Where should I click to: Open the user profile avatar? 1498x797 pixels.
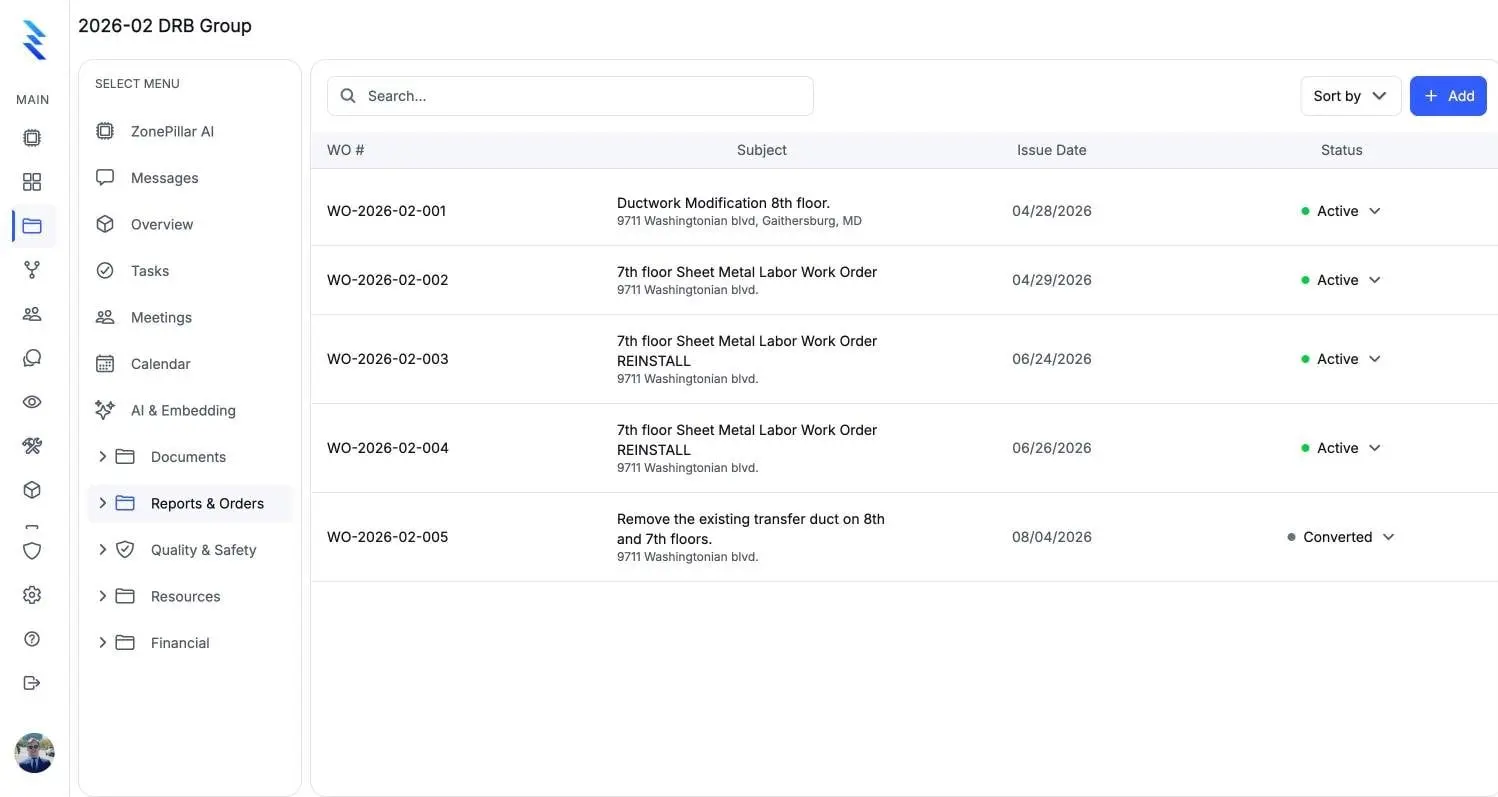point(34,753)
